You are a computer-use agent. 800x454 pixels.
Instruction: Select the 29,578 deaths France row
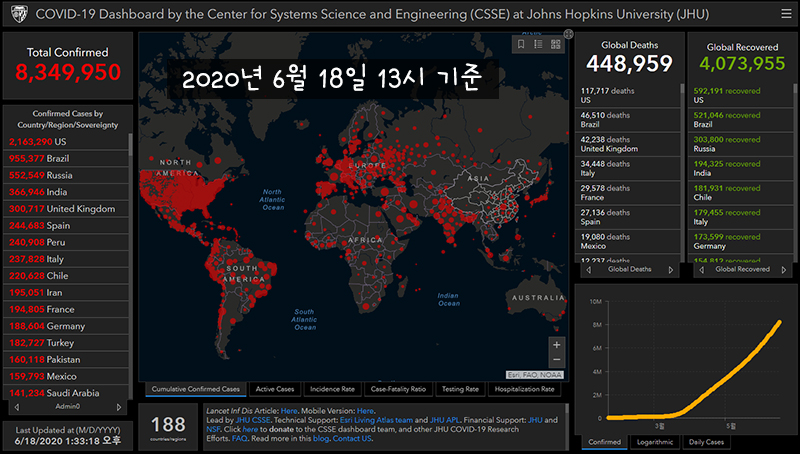click(628, 193)
